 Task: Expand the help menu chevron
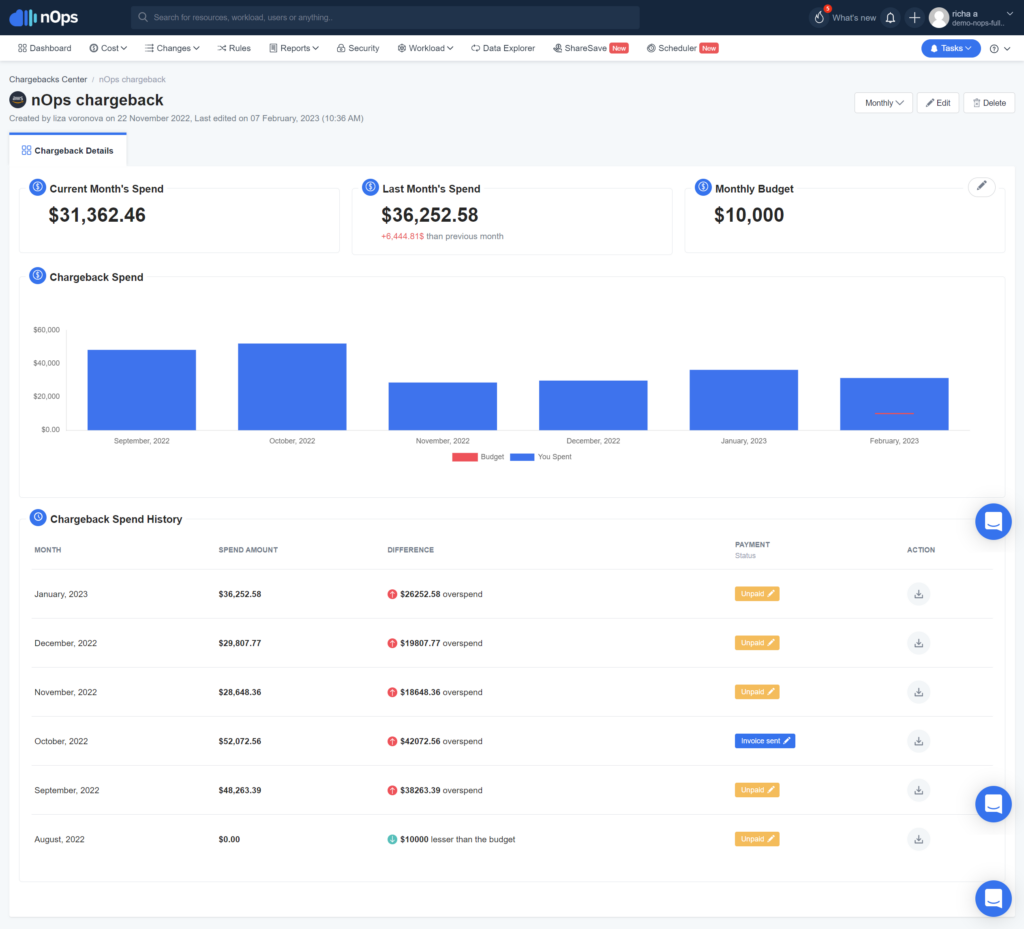(1007, 48)
